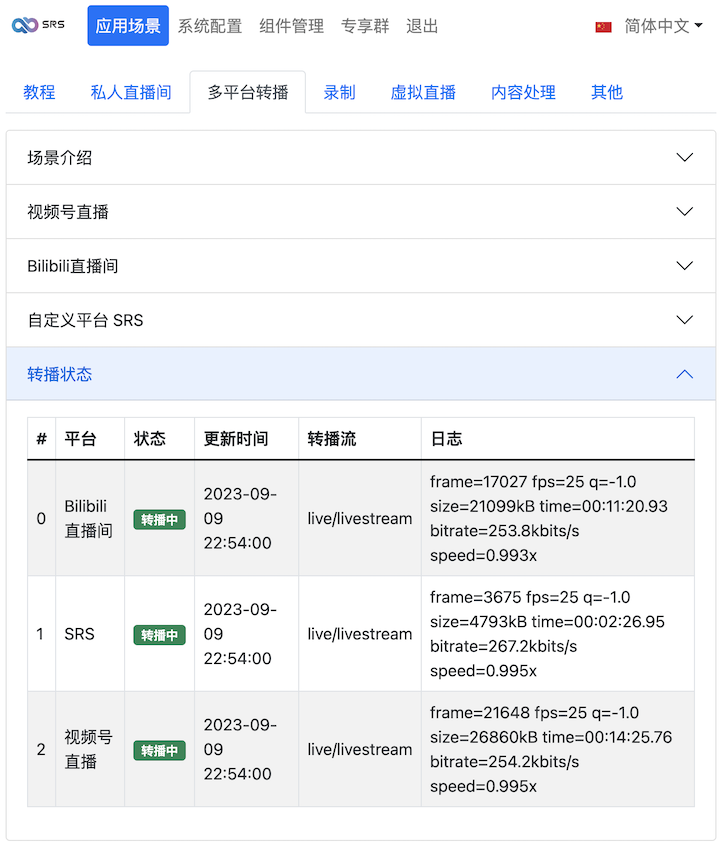Click 退出 to log out
Image resolution: width=720 pixels, height=844 pixels.
point(422,27)
